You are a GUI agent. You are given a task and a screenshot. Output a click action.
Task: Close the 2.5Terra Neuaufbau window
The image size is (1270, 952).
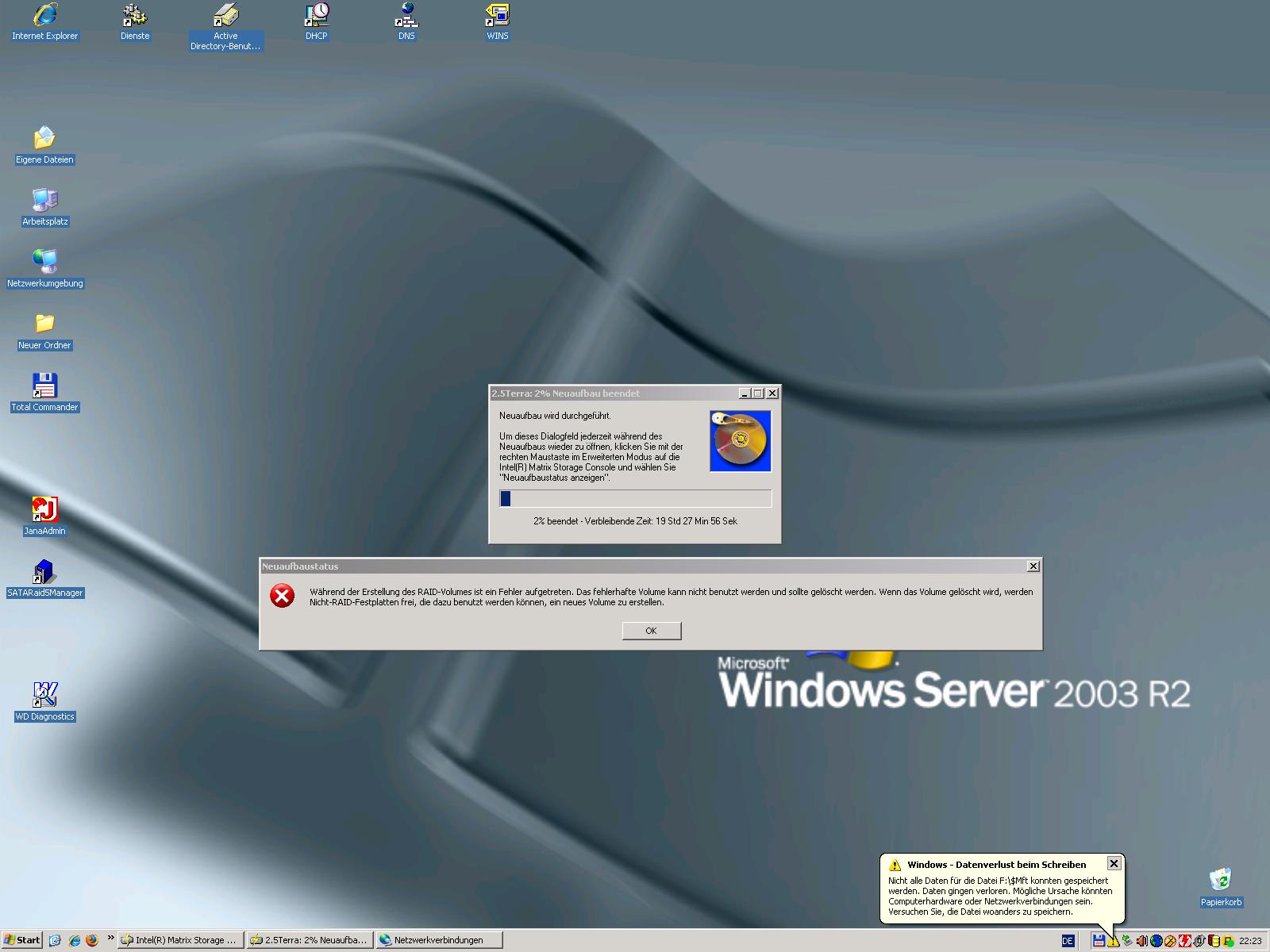click(x=772, y=393)
